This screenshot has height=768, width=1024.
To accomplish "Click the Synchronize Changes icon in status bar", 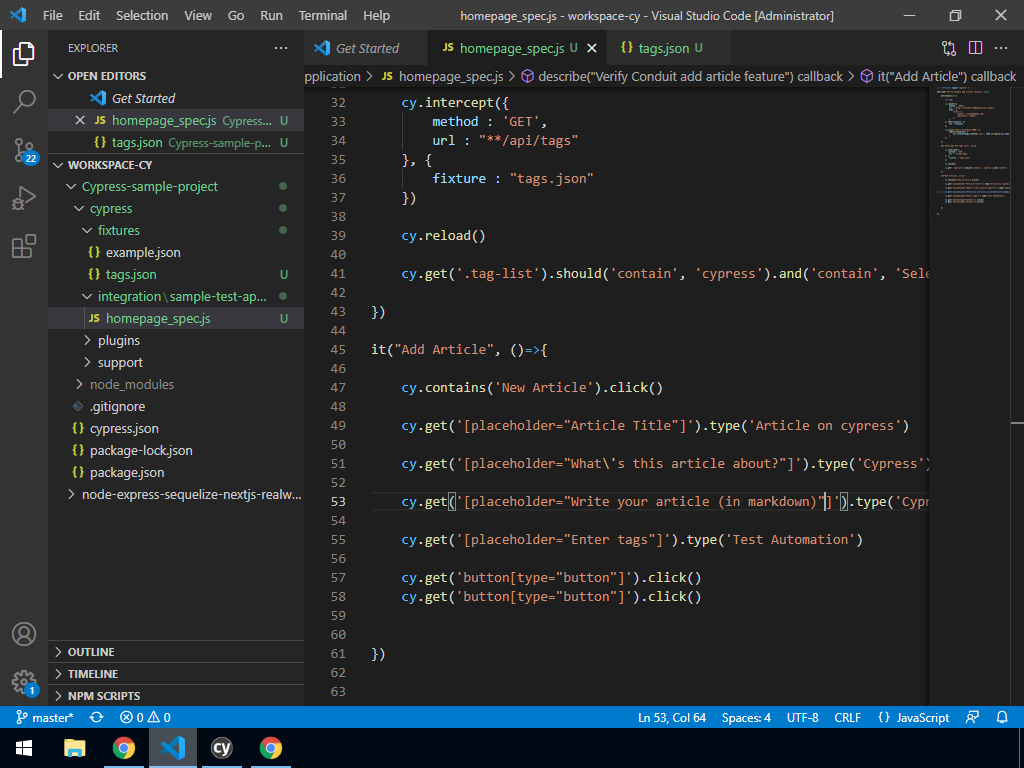I will tap(96, 717).
